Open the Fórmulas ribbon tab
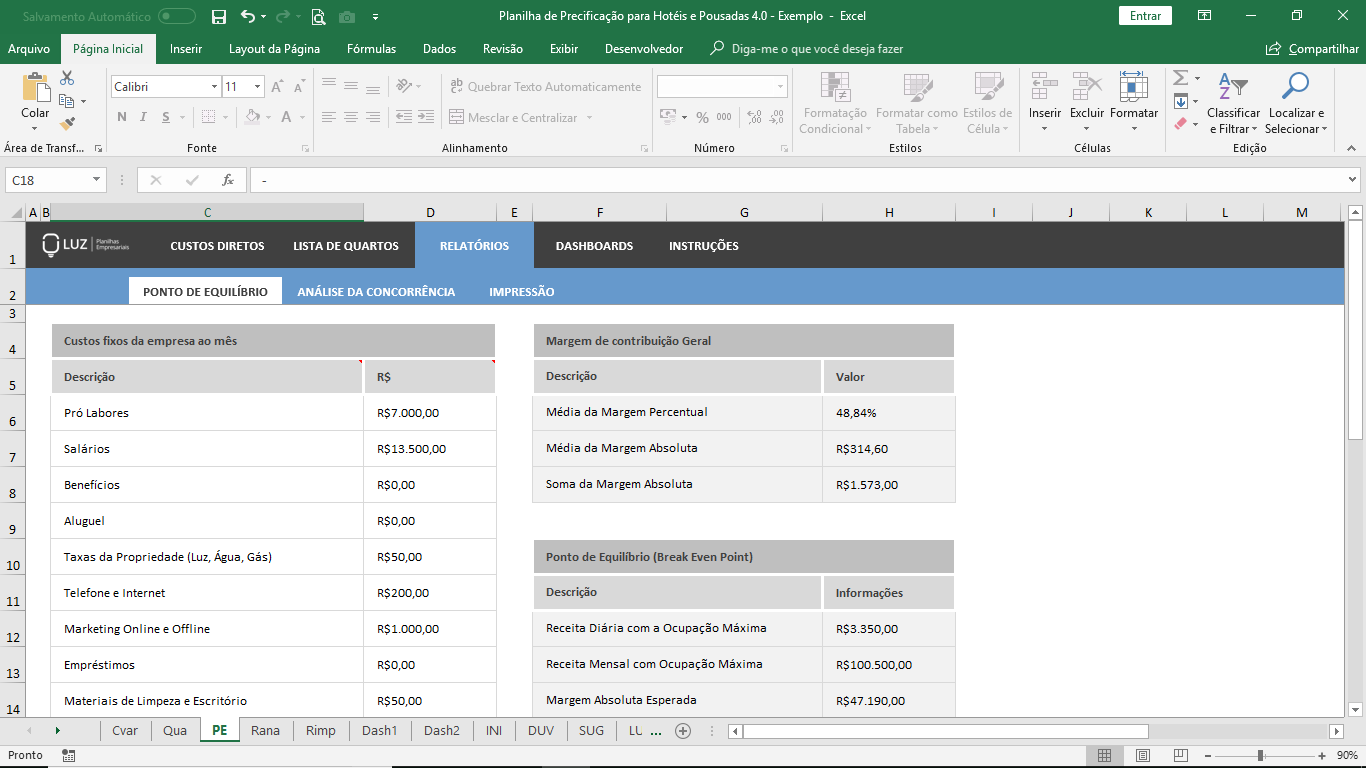This screenshot has height=768, width=1366. pyautogui.click(x=371, y=49)
